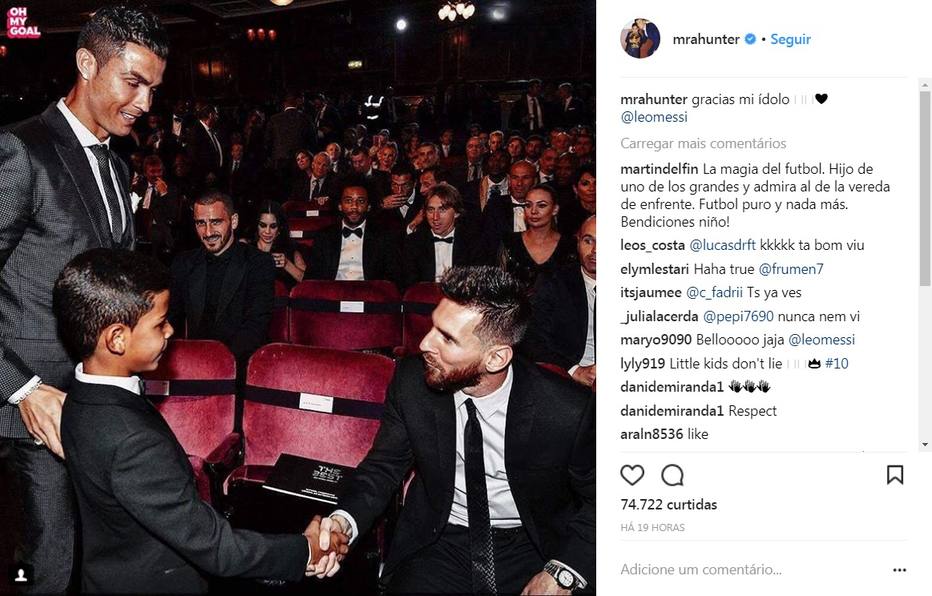Focus the Adicione um comentário field
The height and width of the screenshot is (596, 932).
point(752,569)
